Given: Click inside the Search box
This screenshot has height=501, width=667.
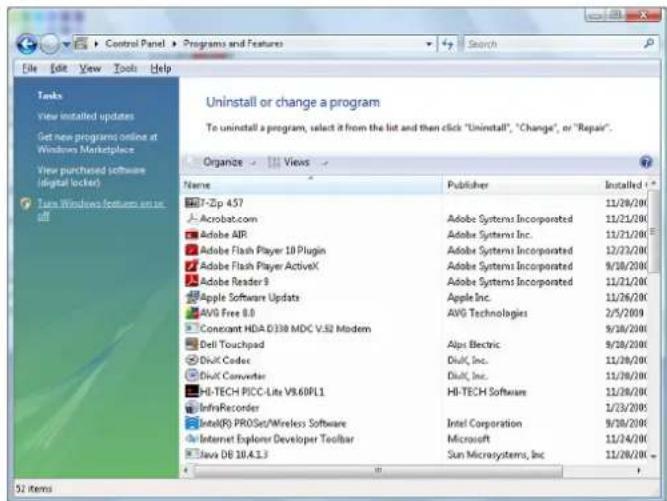Looking at the screenshot, I should click(x=553, y=44).
